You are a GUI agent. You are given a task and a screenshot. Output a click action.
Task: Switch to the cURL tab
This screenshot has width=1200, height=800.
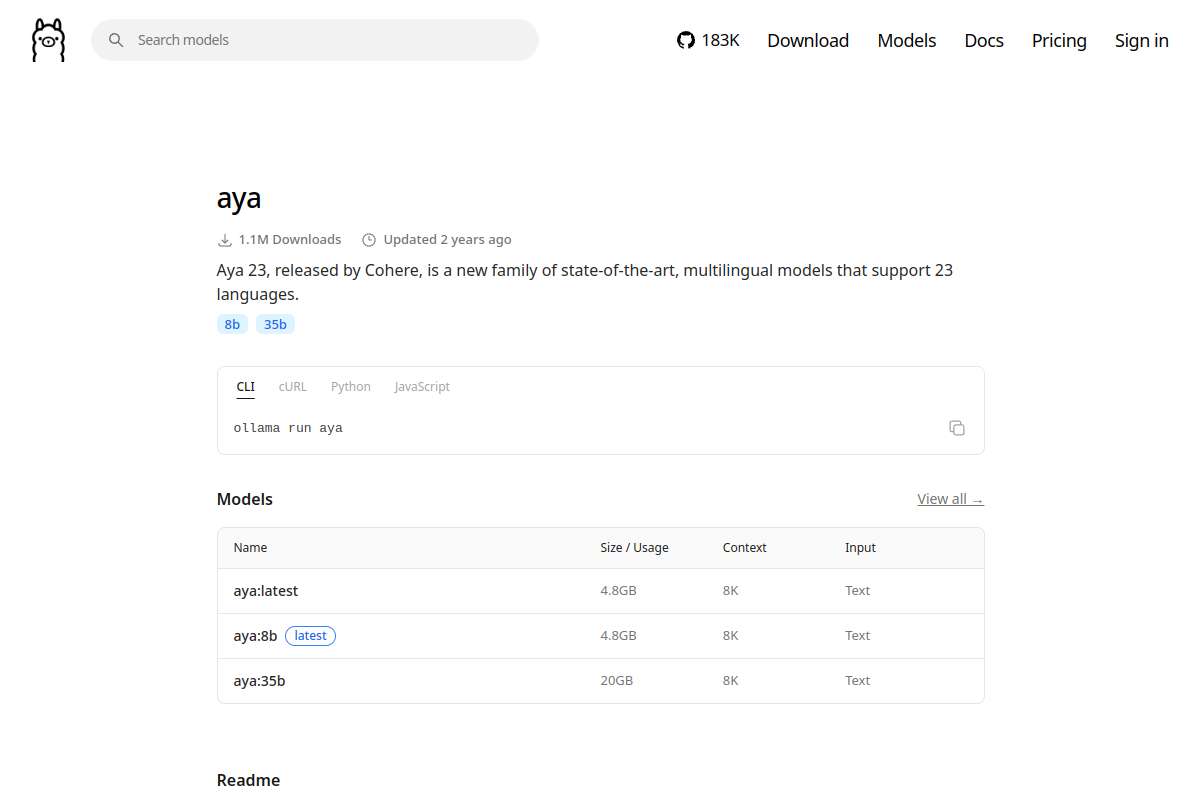click(293, 387)
